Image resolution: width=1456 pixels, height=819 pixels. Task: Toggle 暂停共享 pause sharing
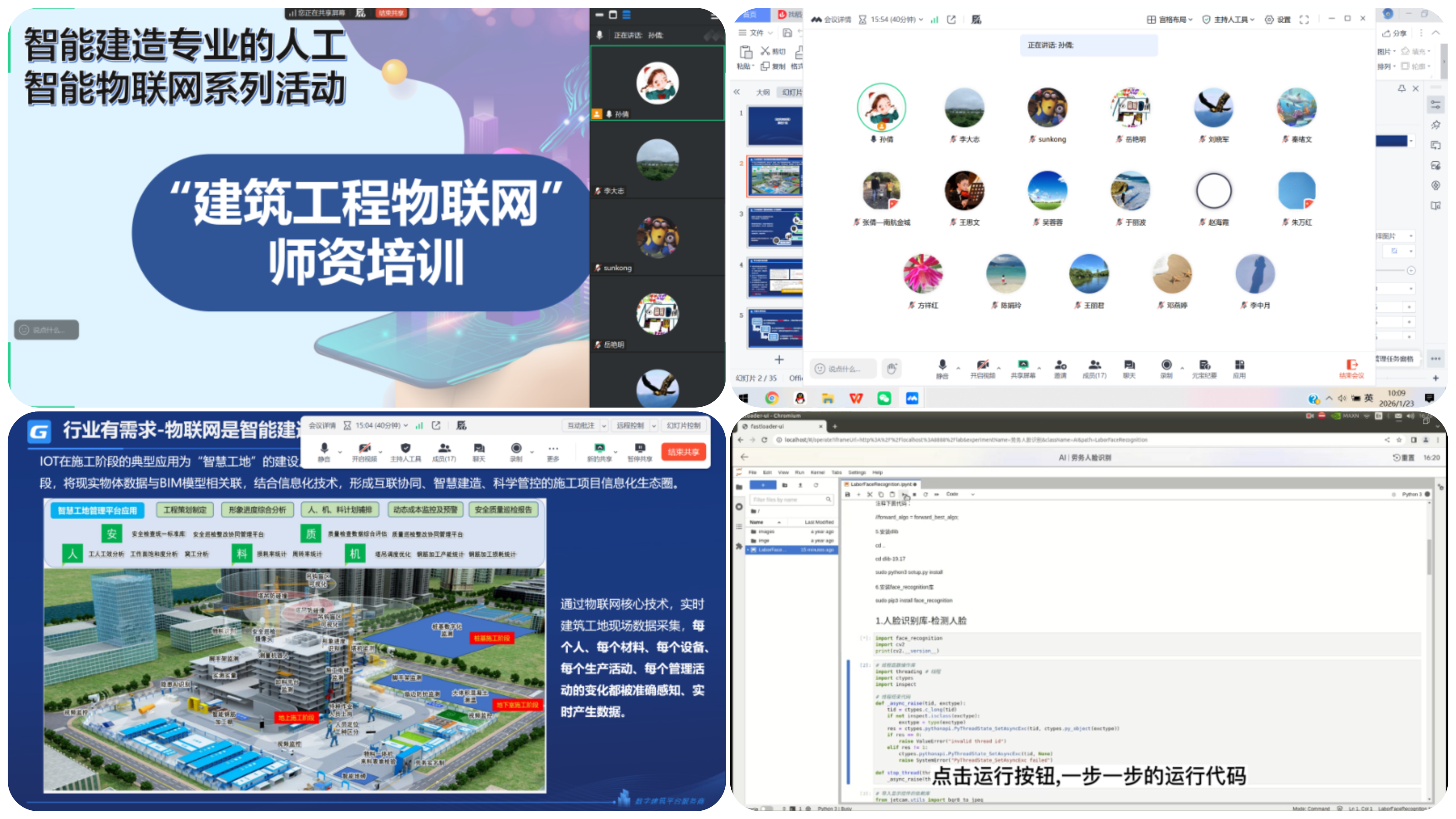(640, 448)
